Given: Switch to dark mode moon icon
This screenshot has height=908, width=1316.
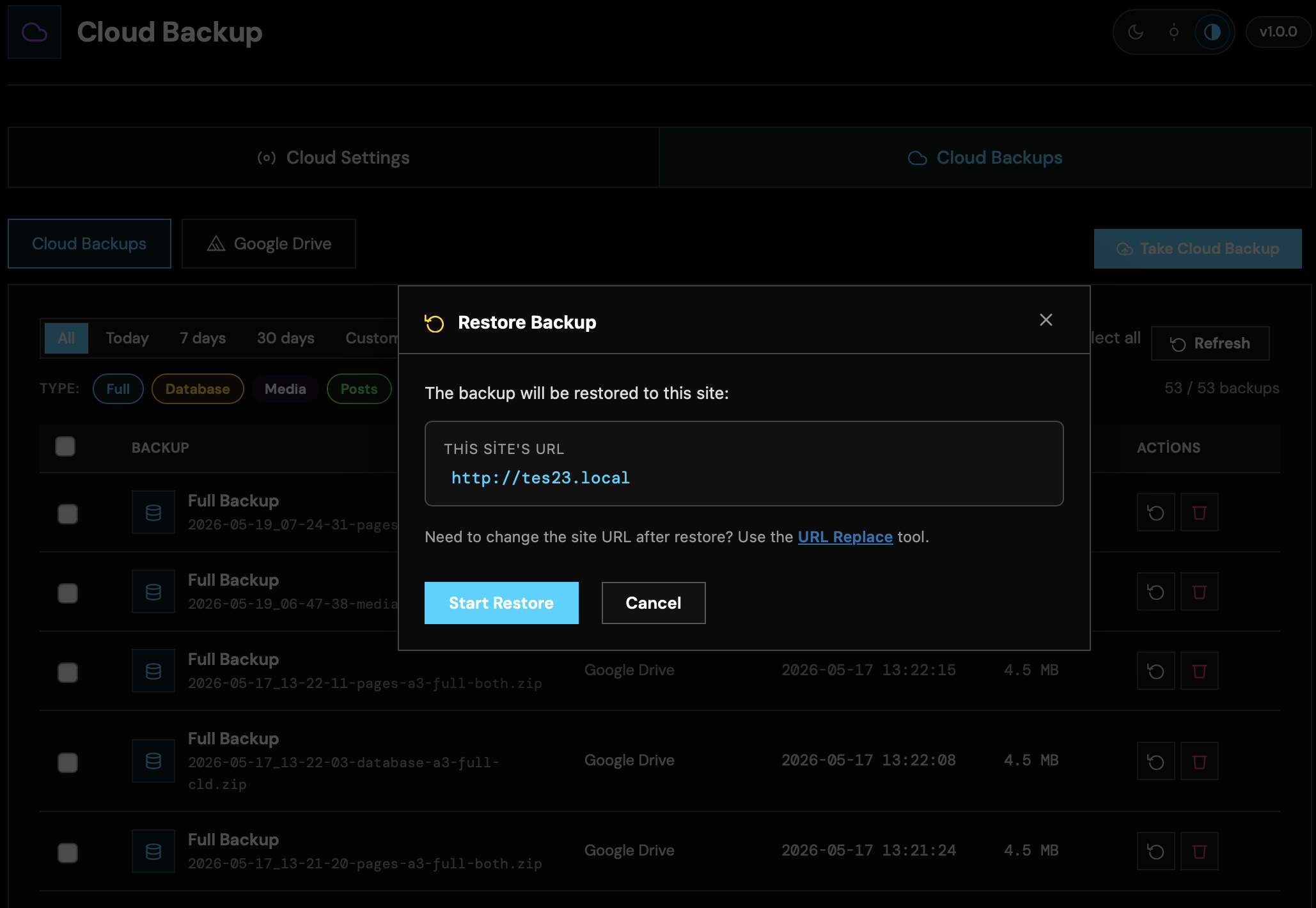Looking at the screenshot, I should click(1136, 32).
